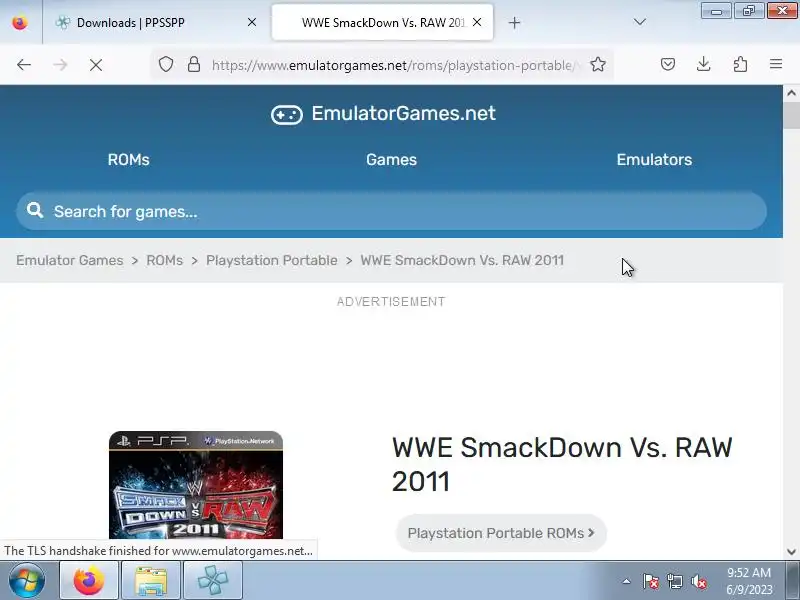Open the network tray icon
The width and height of the screenshot is (800, 600).
point(674,581)
